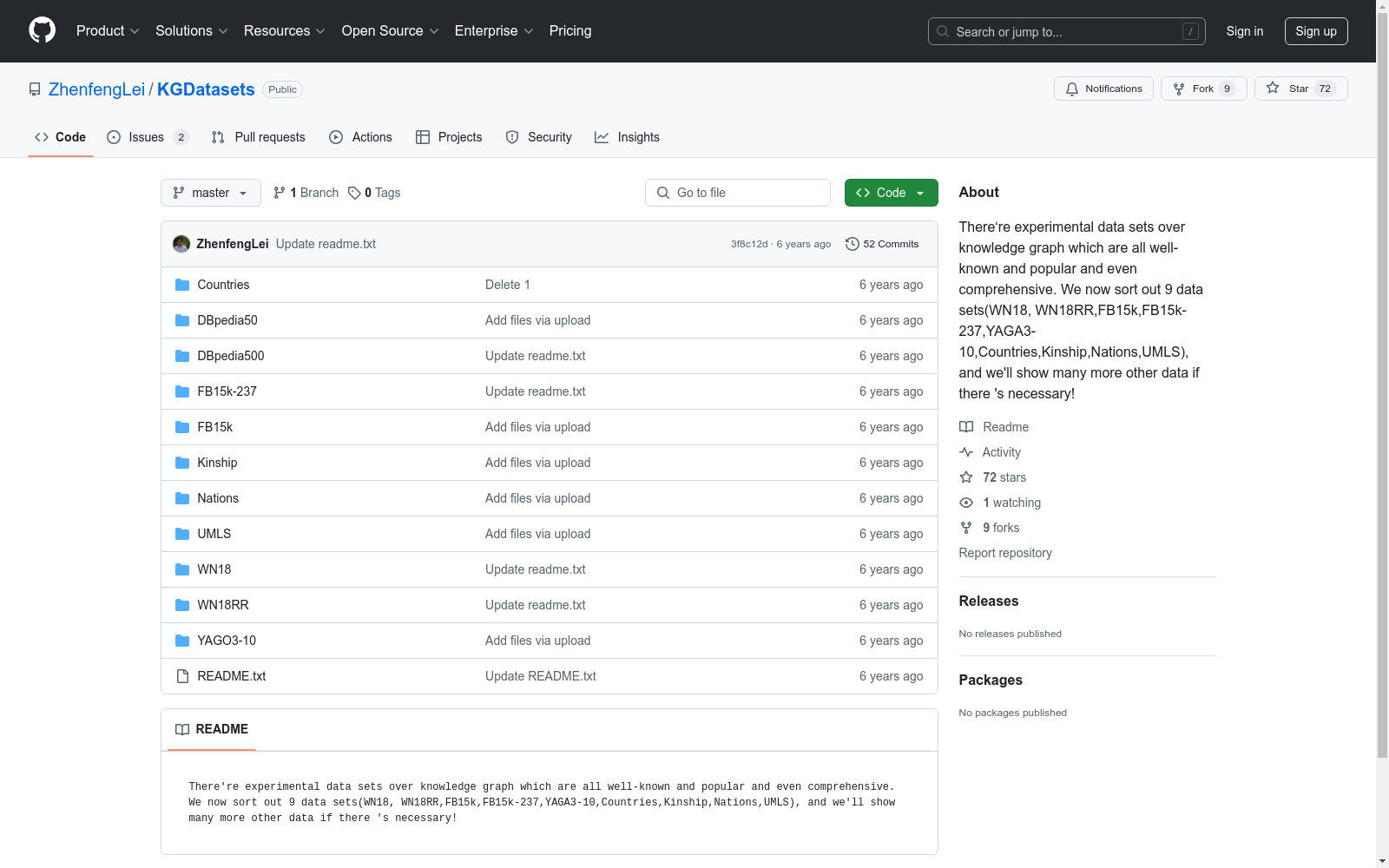Select the README tab heading

212,729
